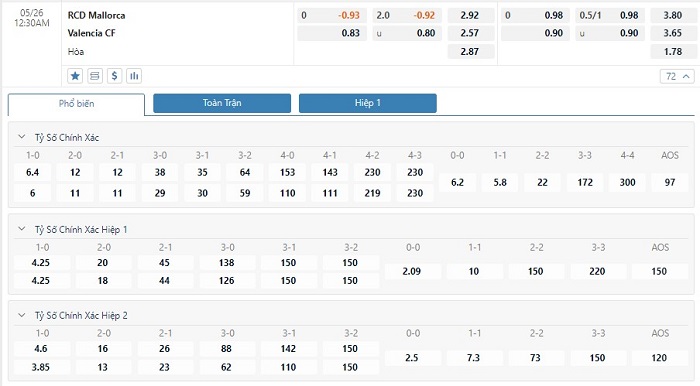The image size is (700, 386).
Task: Open the Valencia CF team name
Action: tap(92, 33)
